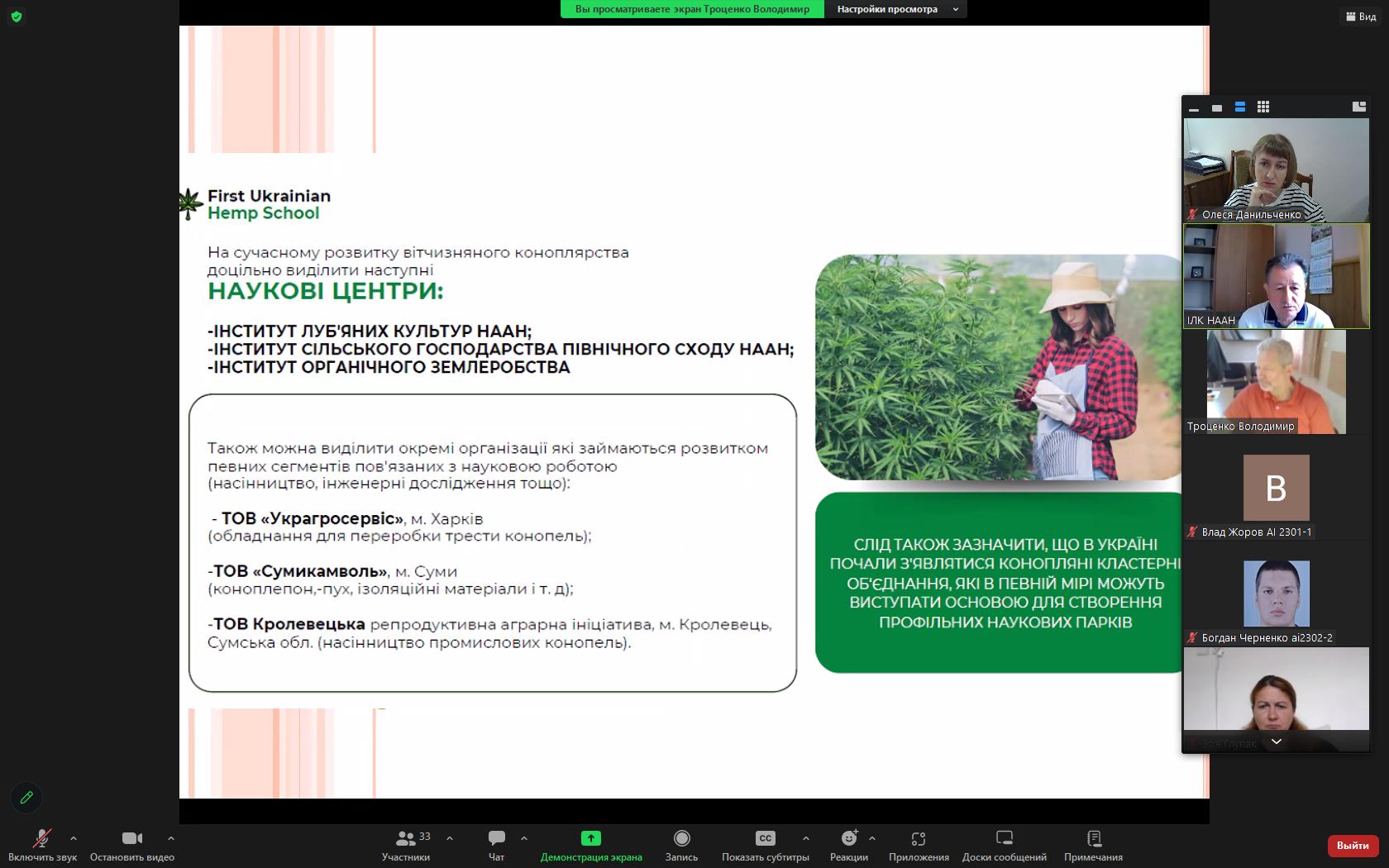Click the First Ukrainian Hemp School logo
The width and height of the screenshot is (1389, 868).
pos(255,204)
